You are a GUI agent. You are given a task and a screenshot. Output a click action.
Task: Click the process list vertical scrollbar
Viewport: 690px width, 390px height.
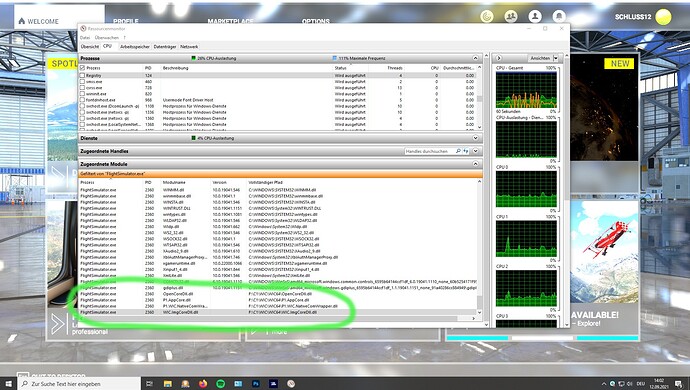(480, 98)
